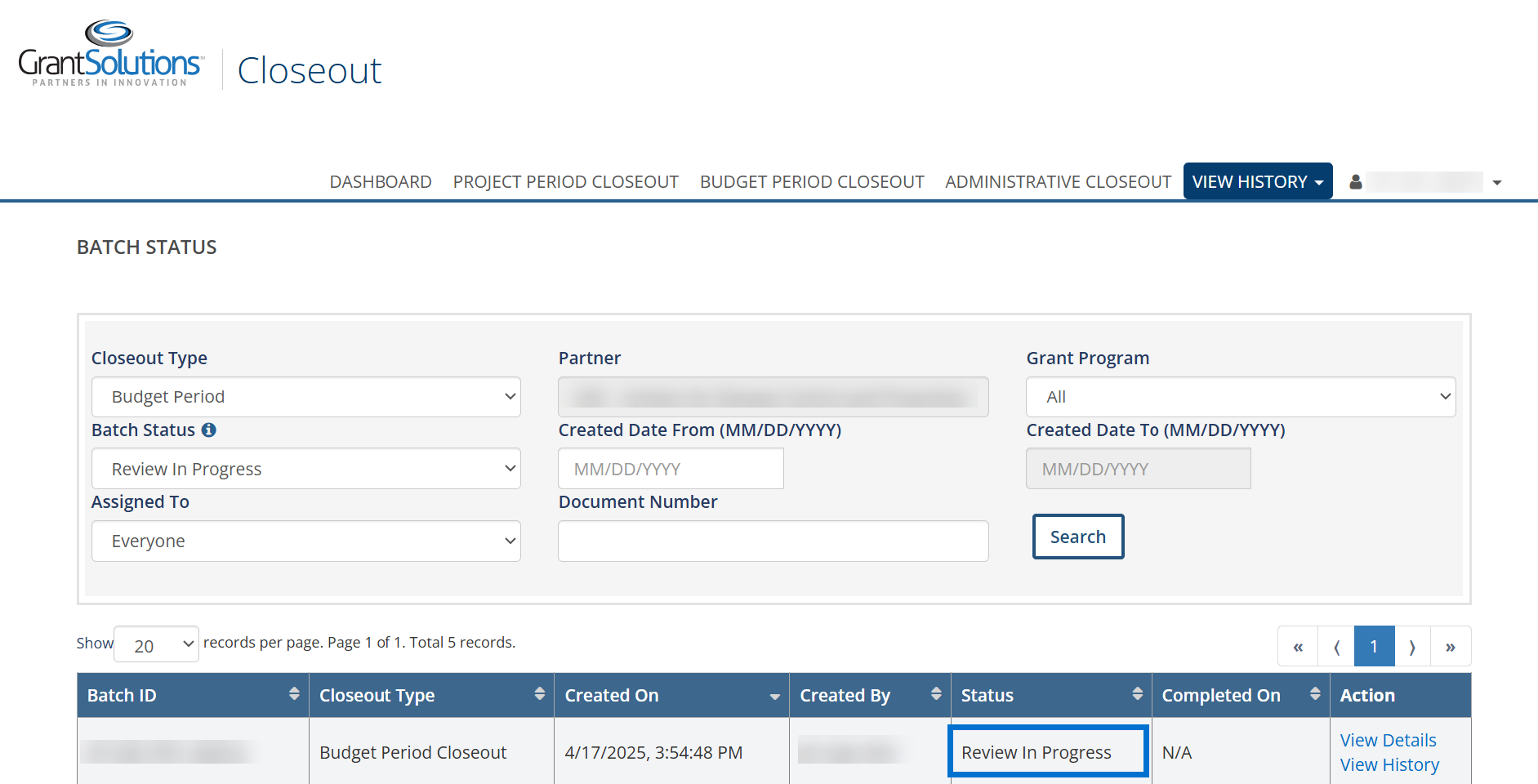Click the Batch Status info icon
1538x784 pixels.
209,430
